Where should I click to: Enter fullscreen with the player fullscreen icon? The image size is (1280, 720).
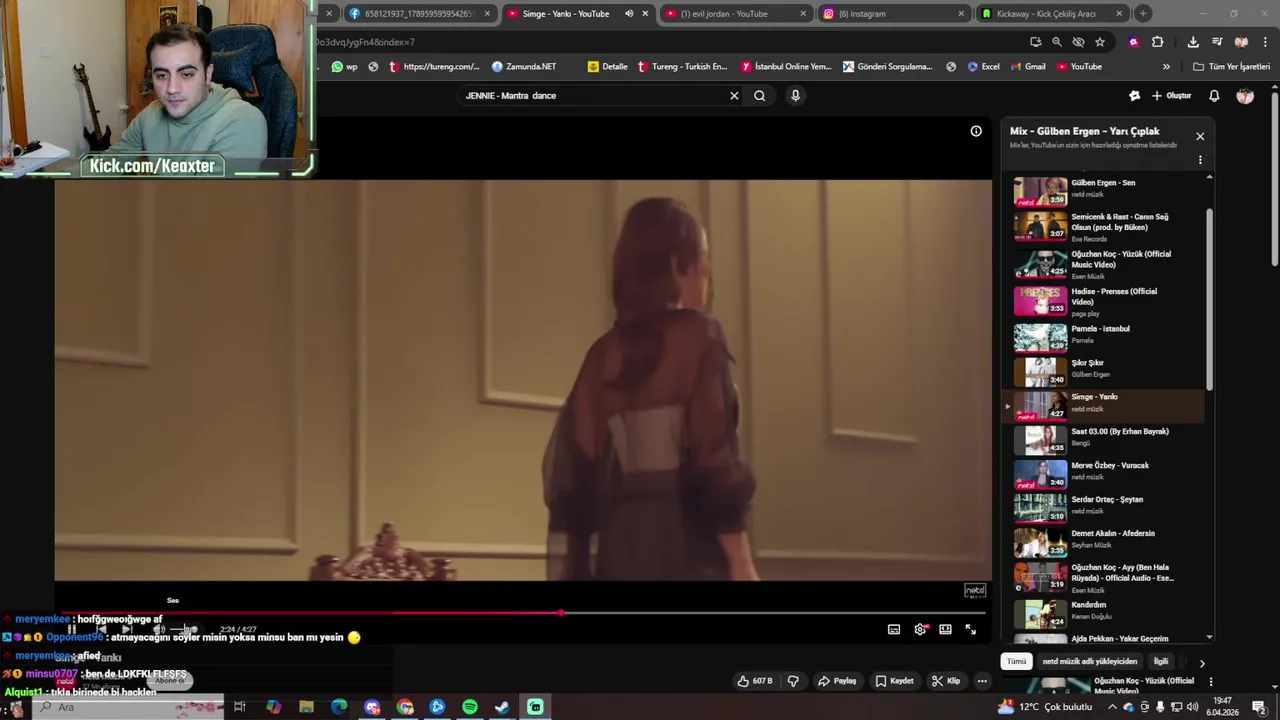(x=970, y=629)
